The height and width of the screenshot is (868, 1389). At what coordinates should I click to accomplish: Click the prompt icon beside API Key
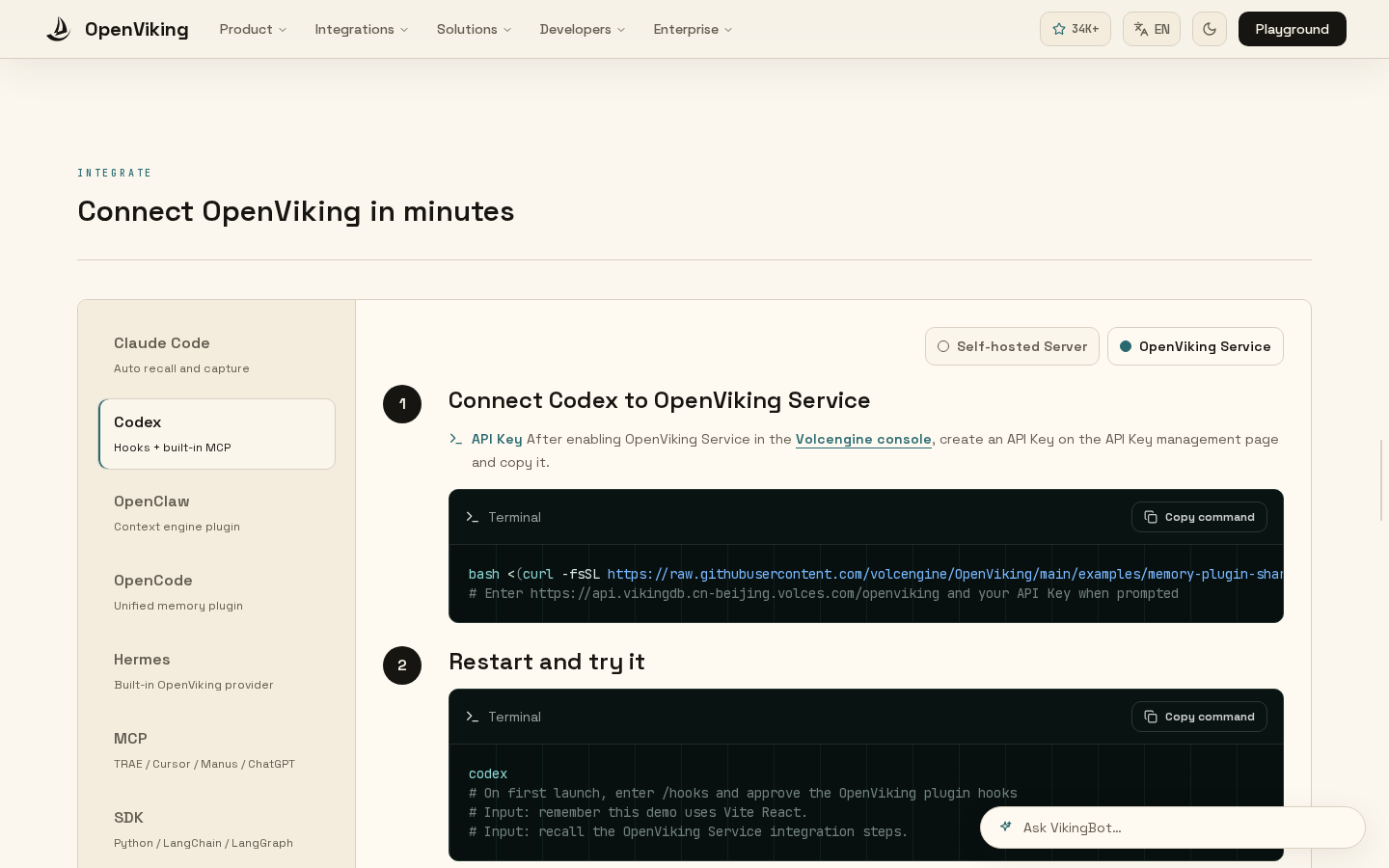pos(456,439)
